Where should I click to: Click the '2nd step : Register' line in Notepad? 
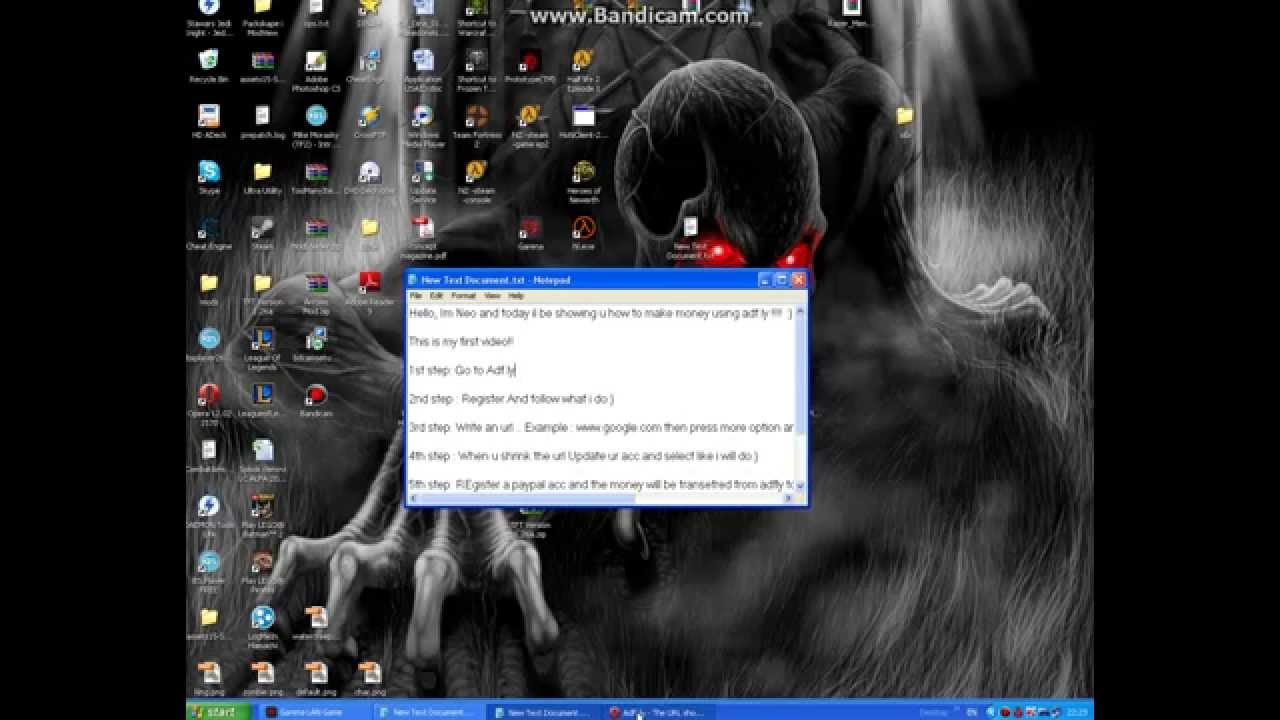[511, 399]
